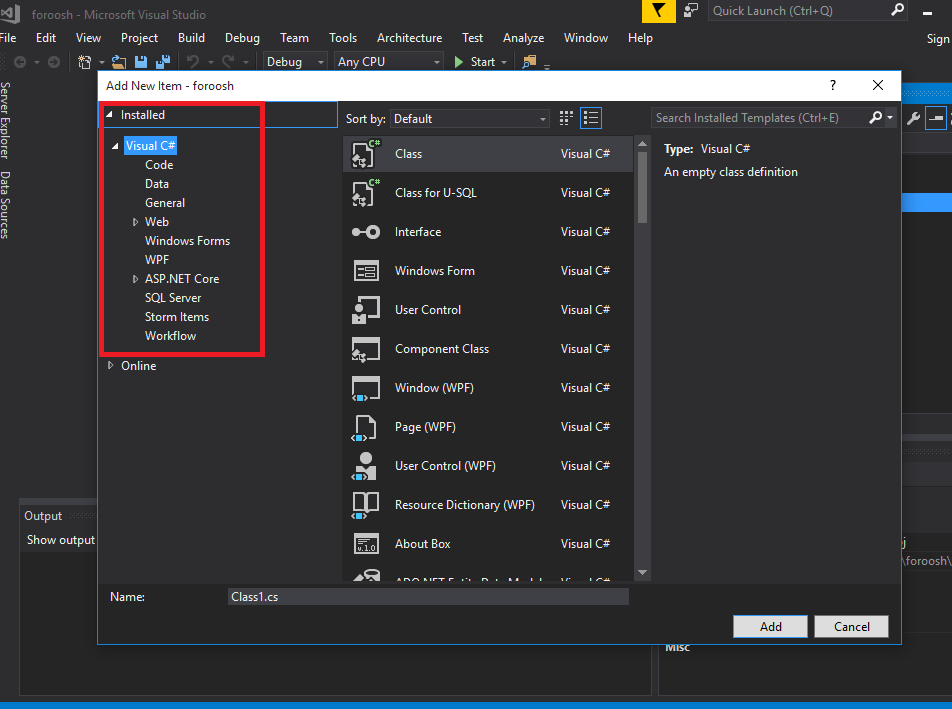Choose the User Control (WPF) template icon
Image resolution: width=952 pixels, height=709 pixels.
(364, 466)
